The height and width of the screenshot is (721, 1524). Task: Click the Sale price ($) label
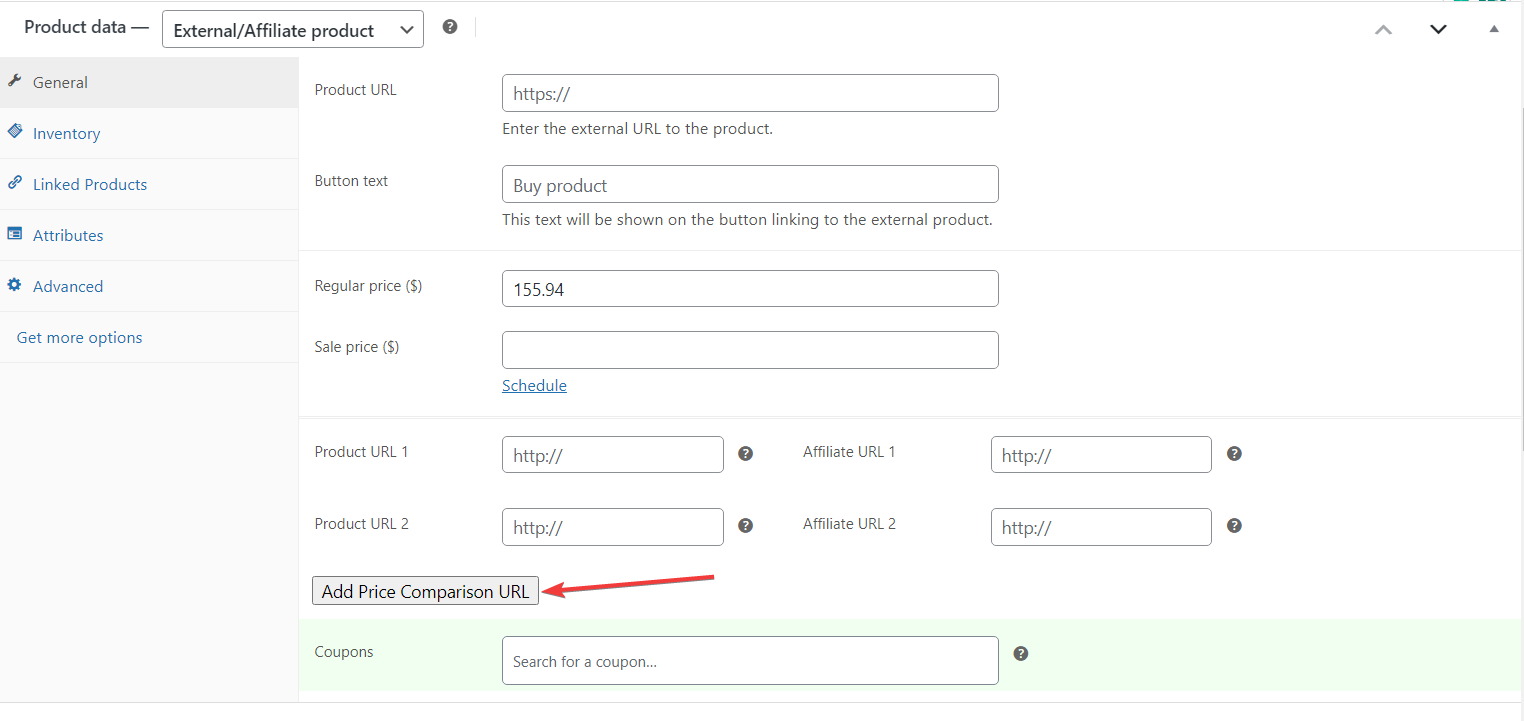point(357,347)
